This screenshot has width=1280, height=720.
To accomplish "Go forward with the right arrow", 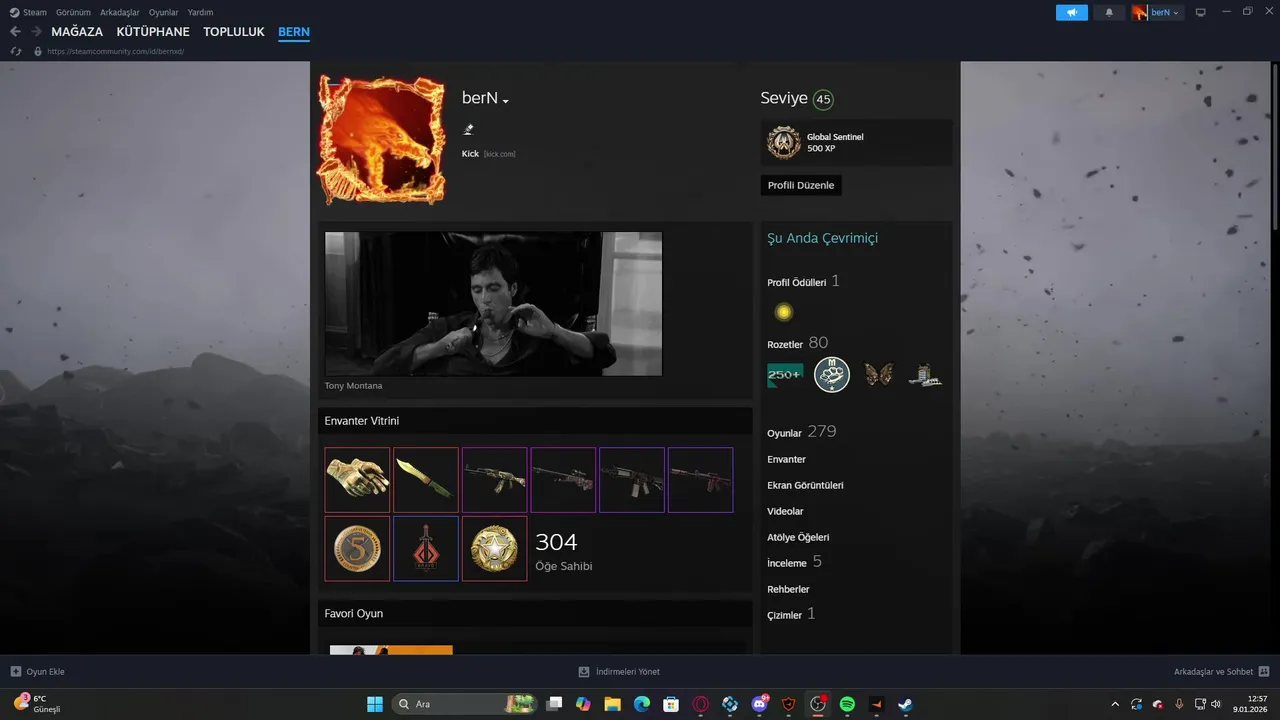I will [36, 32].
